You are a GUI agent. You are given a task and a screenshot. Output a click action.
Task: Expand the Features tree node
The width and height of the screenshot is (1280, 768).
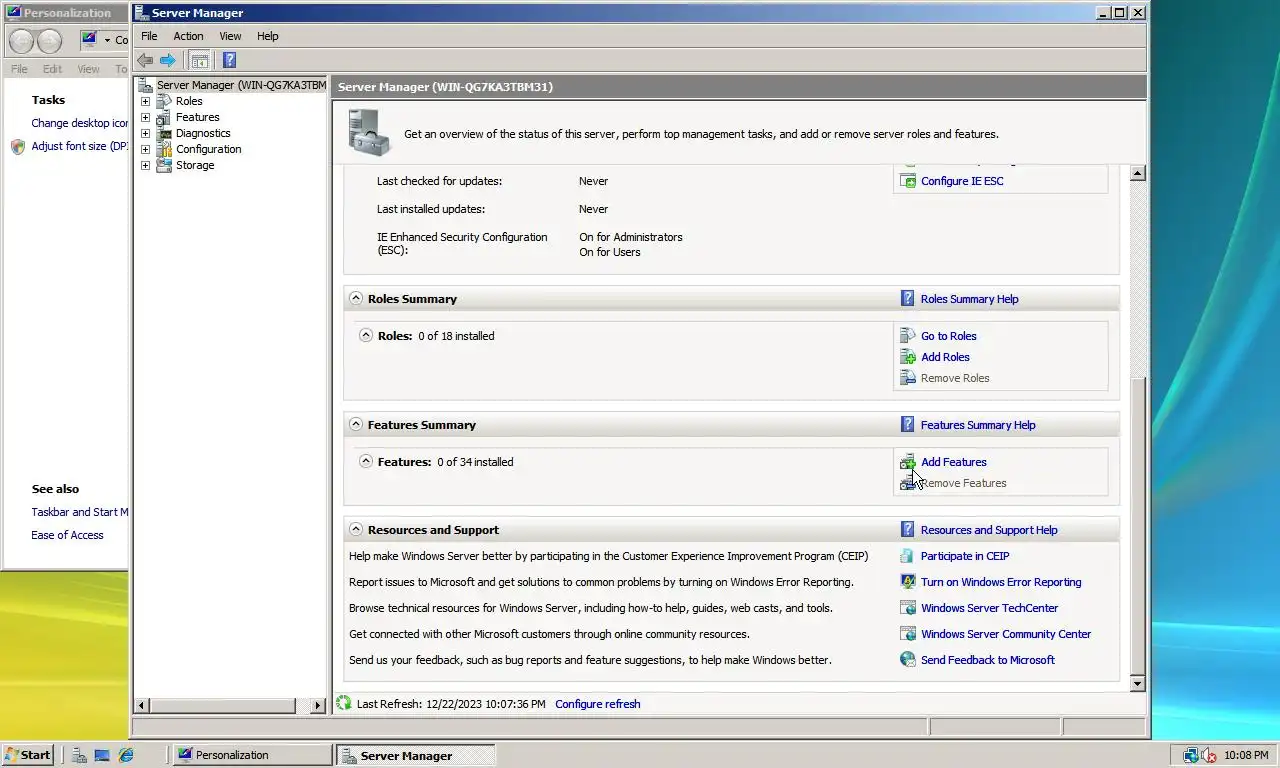pyautogui.click(x=145, y=117)
